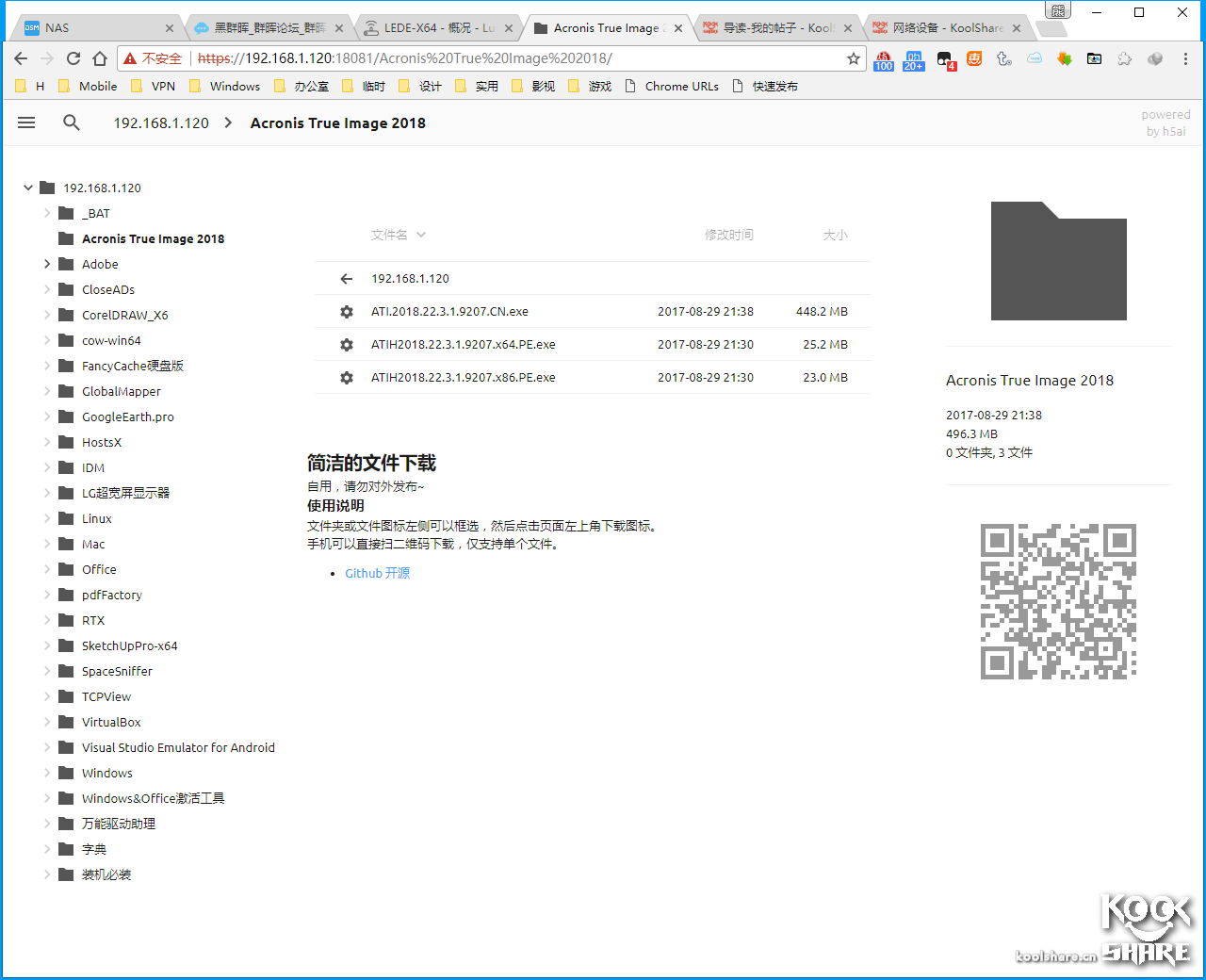Expand the CorelDRAW_X6 folder node

click(47, 315)
